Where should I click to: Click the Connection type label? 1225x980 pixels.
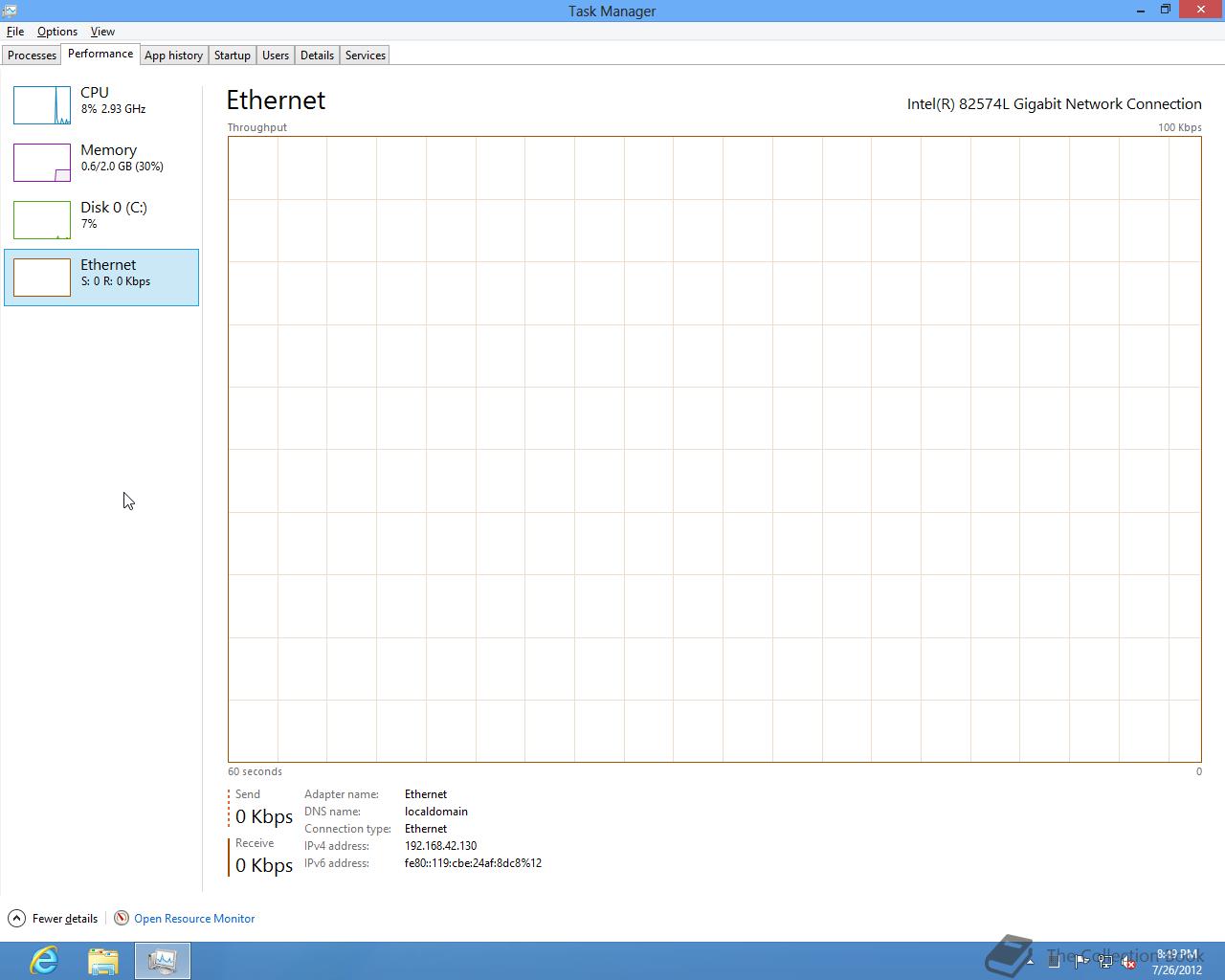coord(347,829)
